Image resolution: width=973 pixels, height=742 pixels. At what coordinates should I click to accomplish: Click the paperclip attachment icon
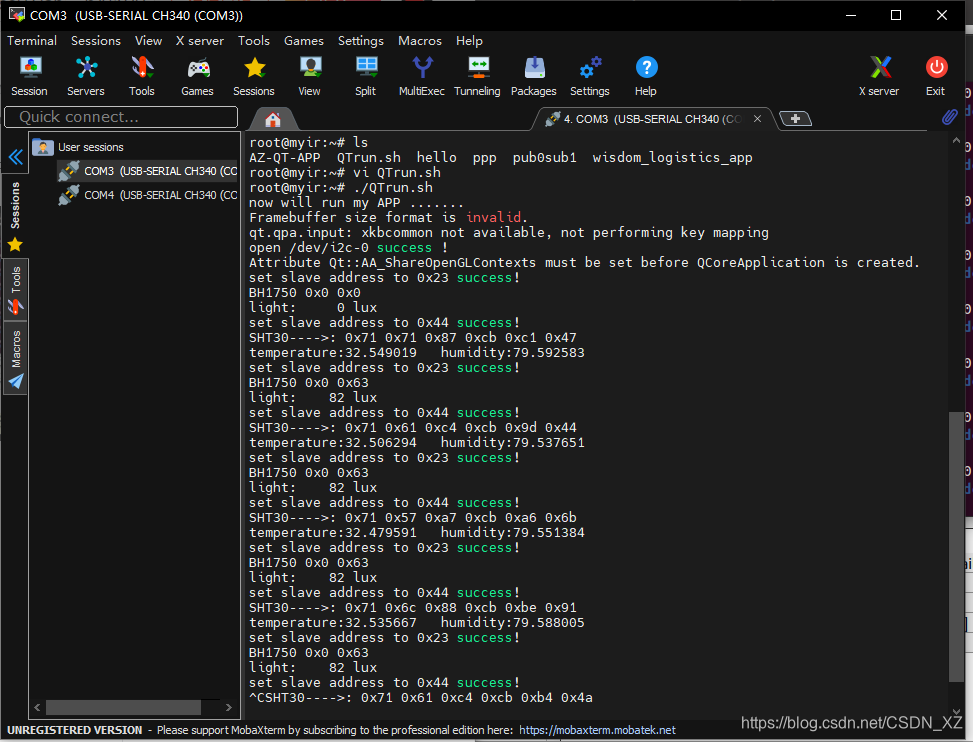[x=949, y=117]
